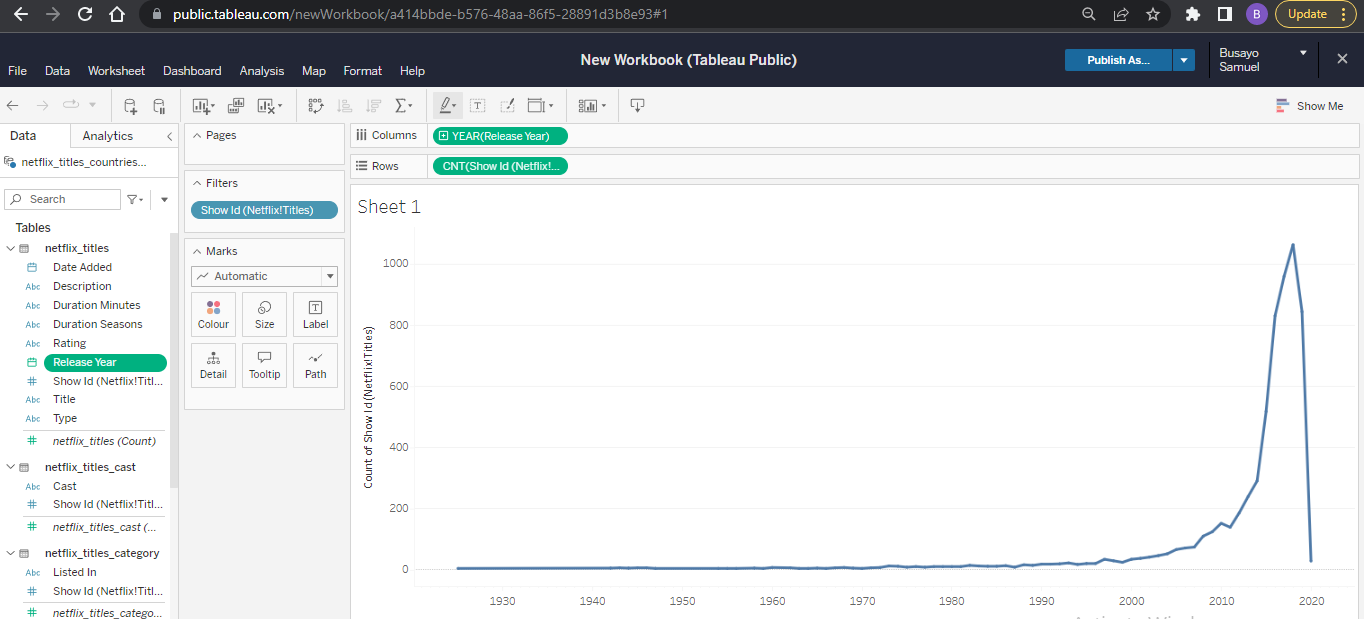Select the Rating field
1364x619 pixels.
tap(69, 343)
